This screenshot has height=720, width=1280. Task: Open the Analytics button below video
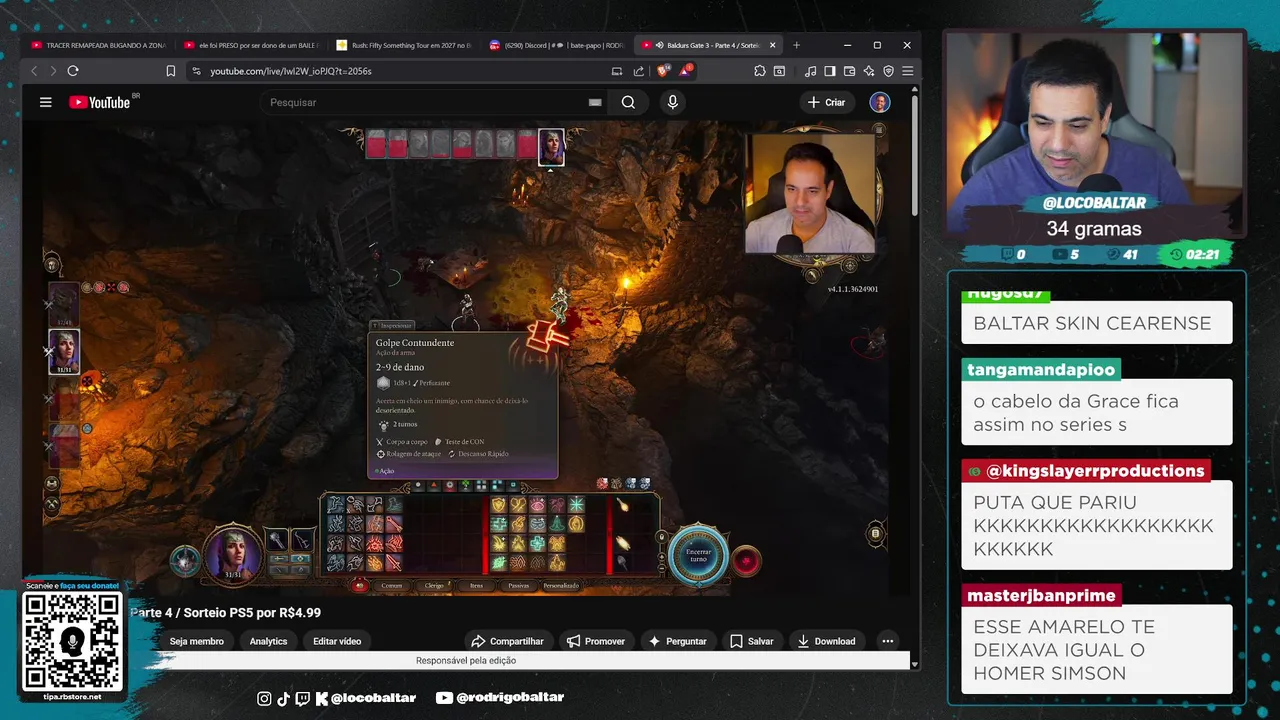[268, 641]
